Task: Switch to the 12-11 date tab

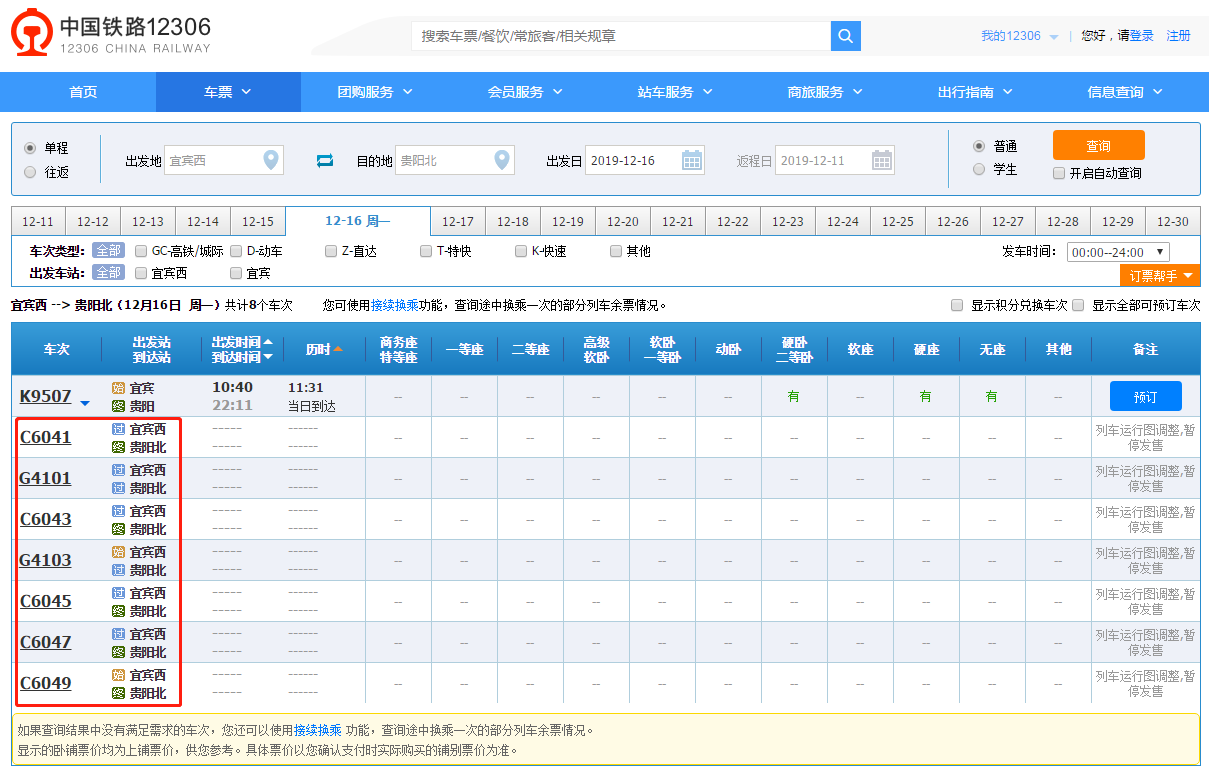Action: click(x=38, y=222)
